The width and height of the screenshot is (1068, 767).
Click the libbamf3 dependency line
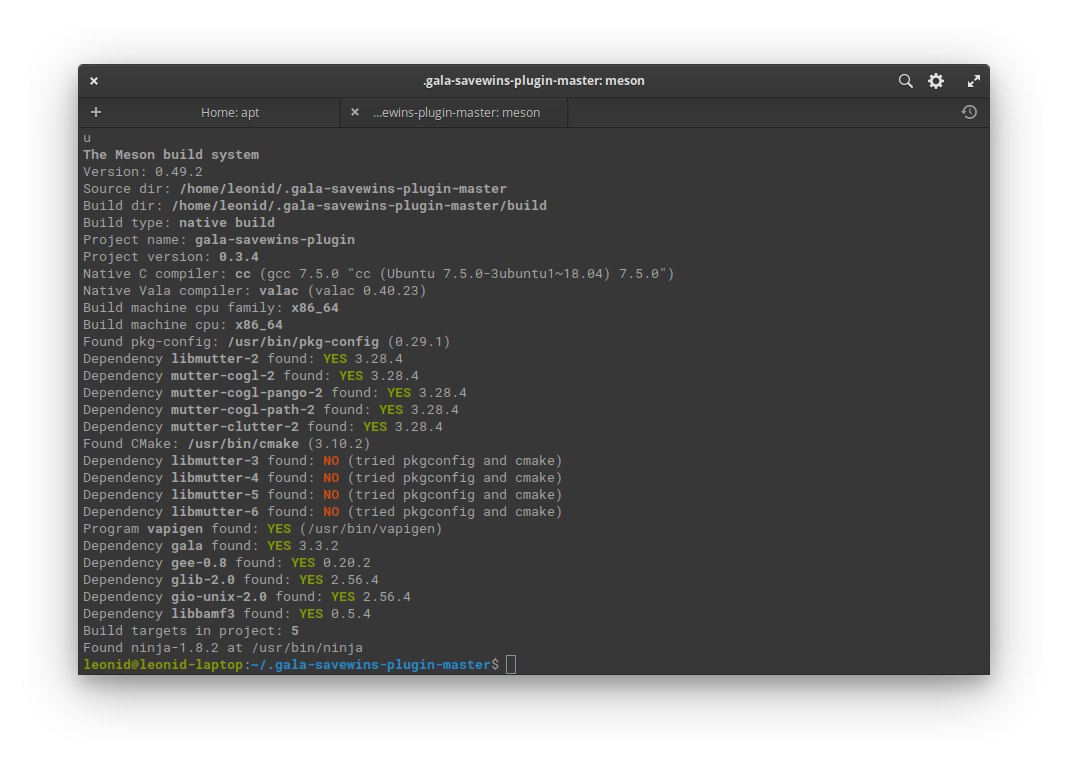[227, 614]
